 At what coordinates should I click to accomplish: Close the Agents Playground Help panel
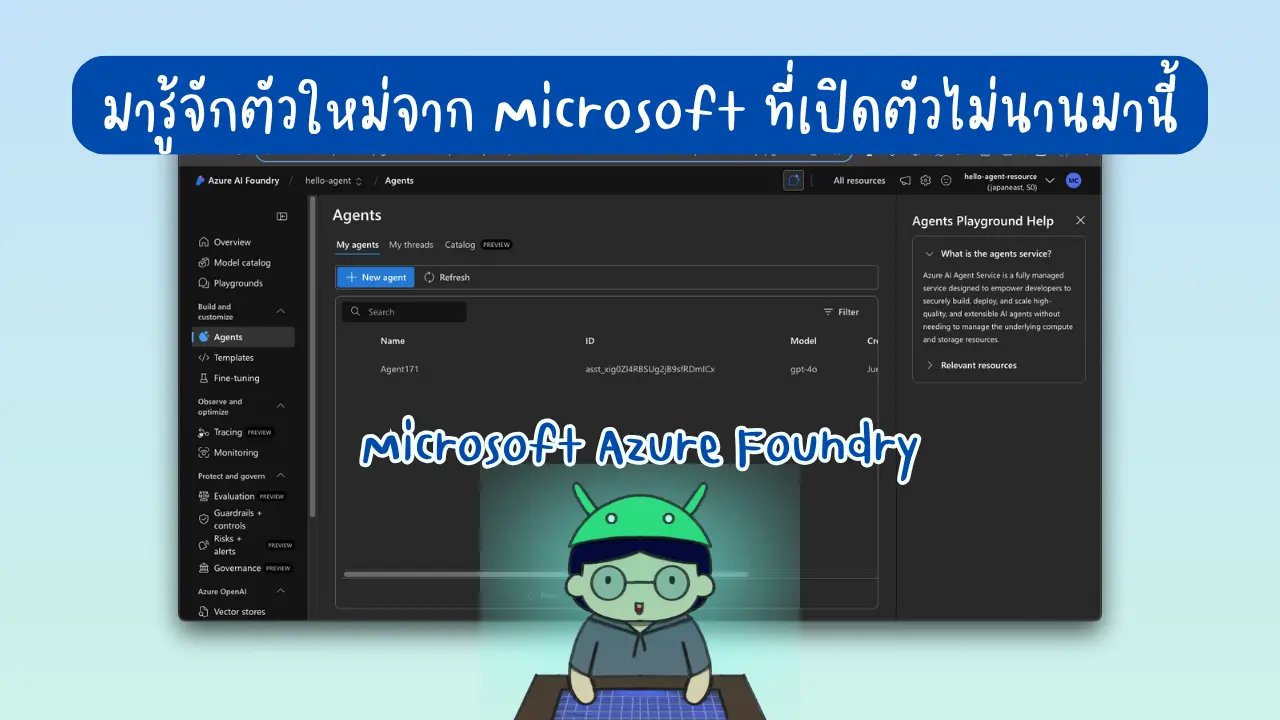point(1080,220)
